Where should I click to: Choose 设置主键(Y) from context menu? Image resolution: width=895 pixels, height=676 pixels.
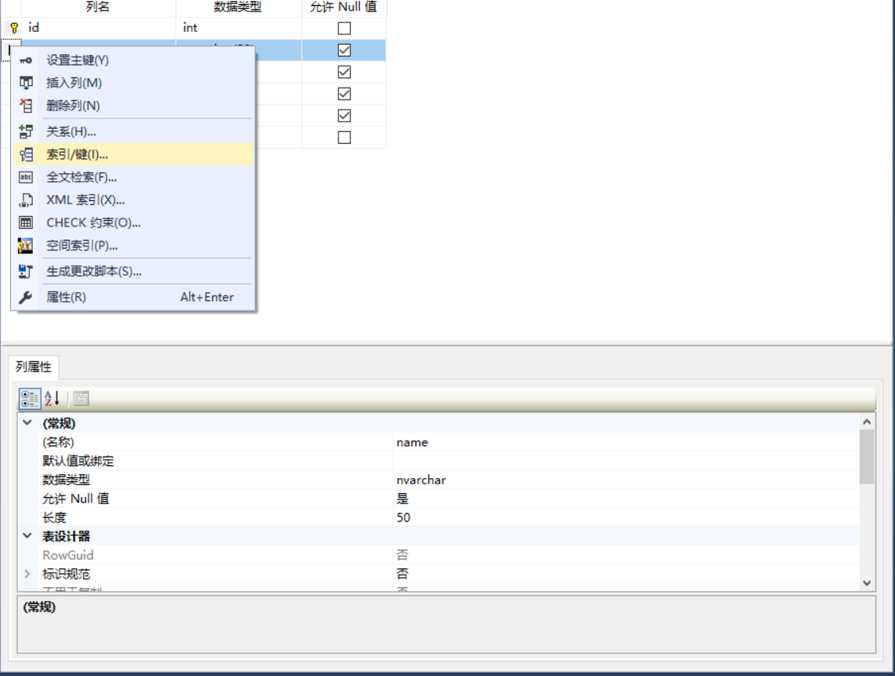132,60
